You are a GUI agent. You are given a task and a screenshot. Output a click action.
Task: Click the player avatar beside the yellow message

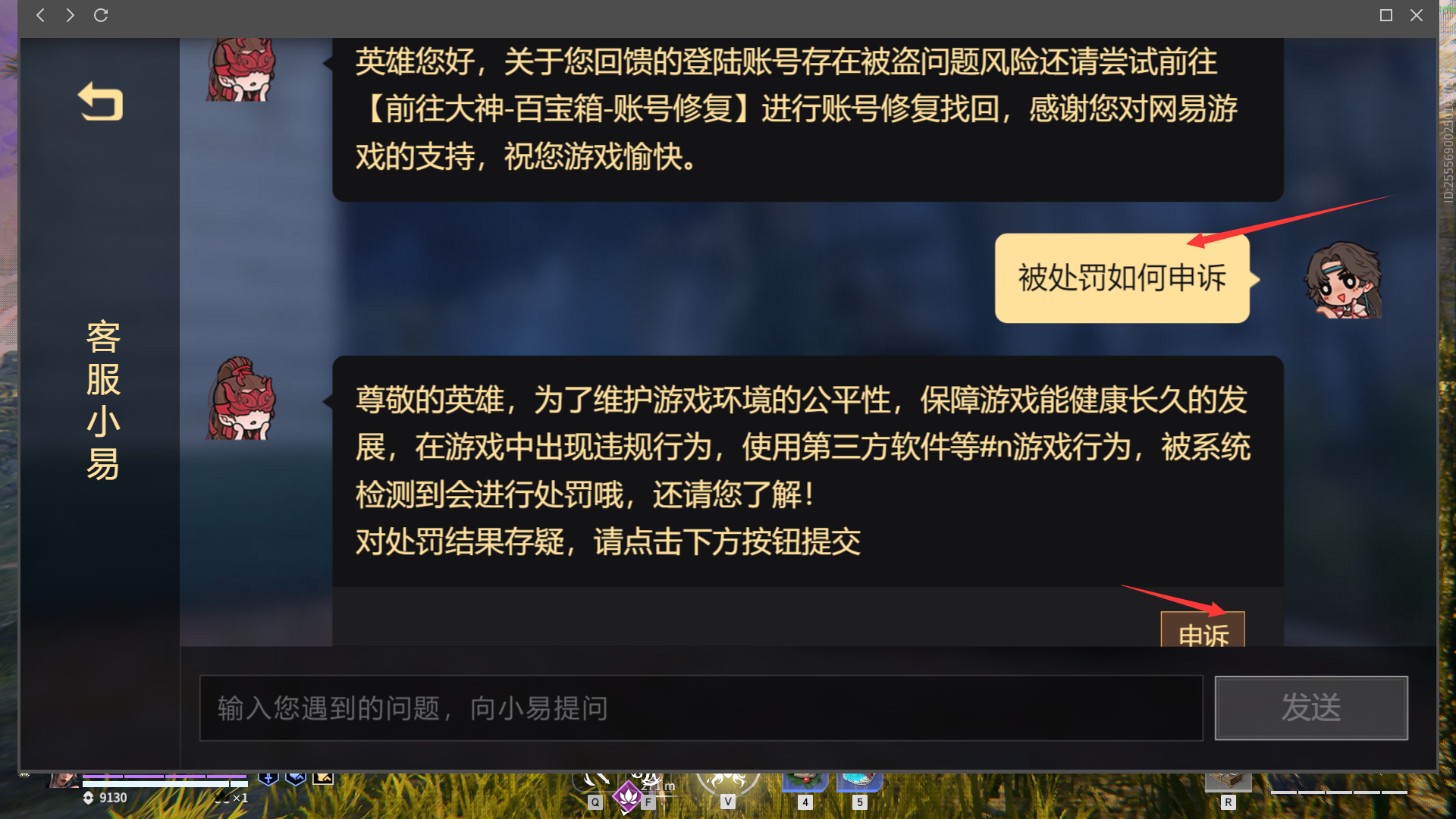(x=1343, y=280)
